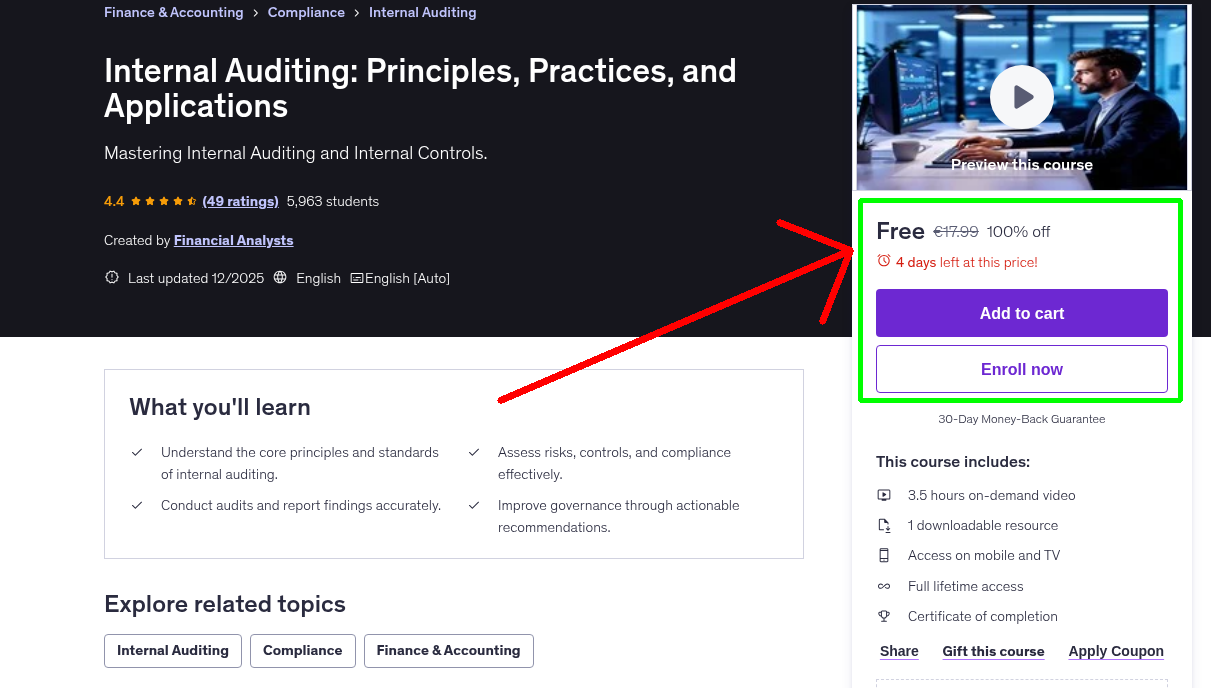The height and width of the screenshot is (688, 1211).
Task: Play the course preview video
Action: [x=1021, y=96]
